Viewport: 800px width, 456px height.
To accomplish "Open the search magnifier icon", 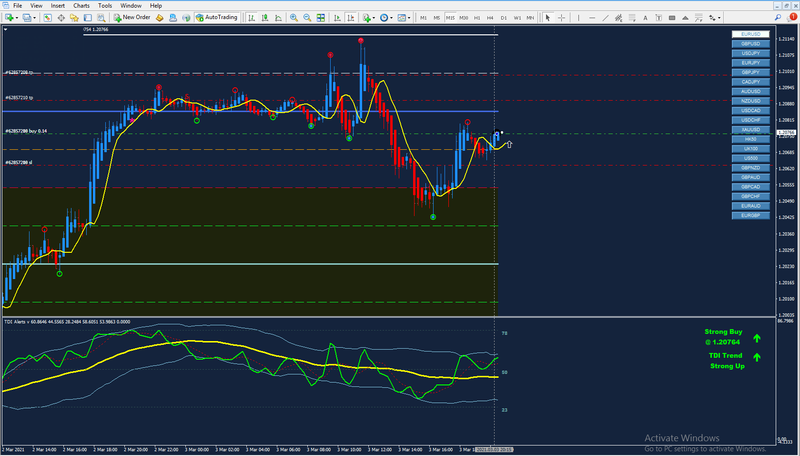I will 778,17.
